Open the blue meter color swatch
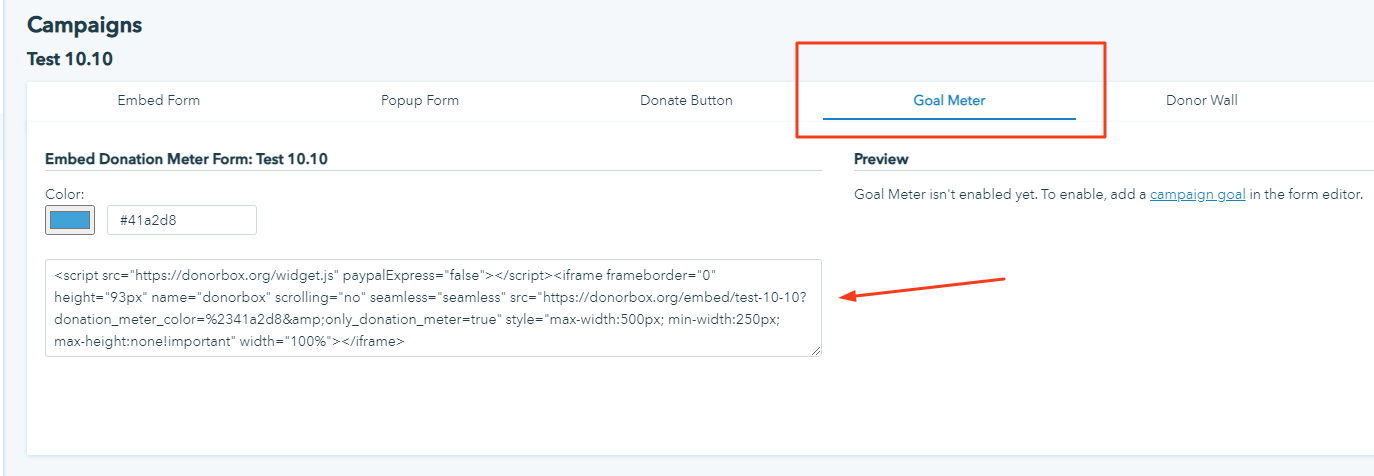 [70, 220]
